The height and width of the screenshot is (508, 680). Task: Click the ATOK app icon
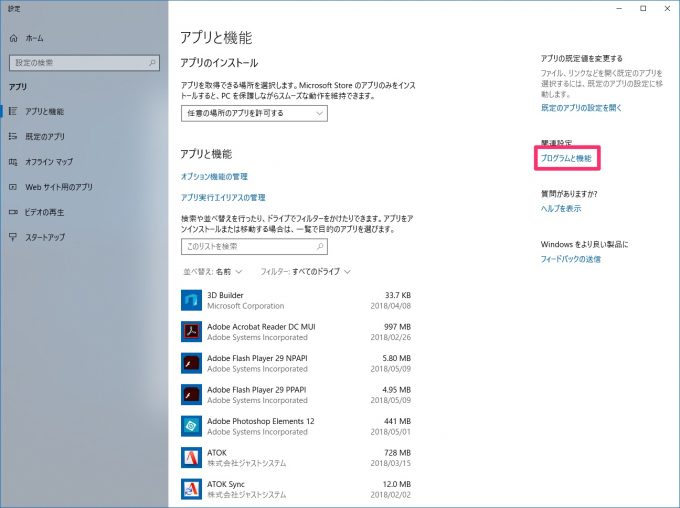click(x=191, y=458)
